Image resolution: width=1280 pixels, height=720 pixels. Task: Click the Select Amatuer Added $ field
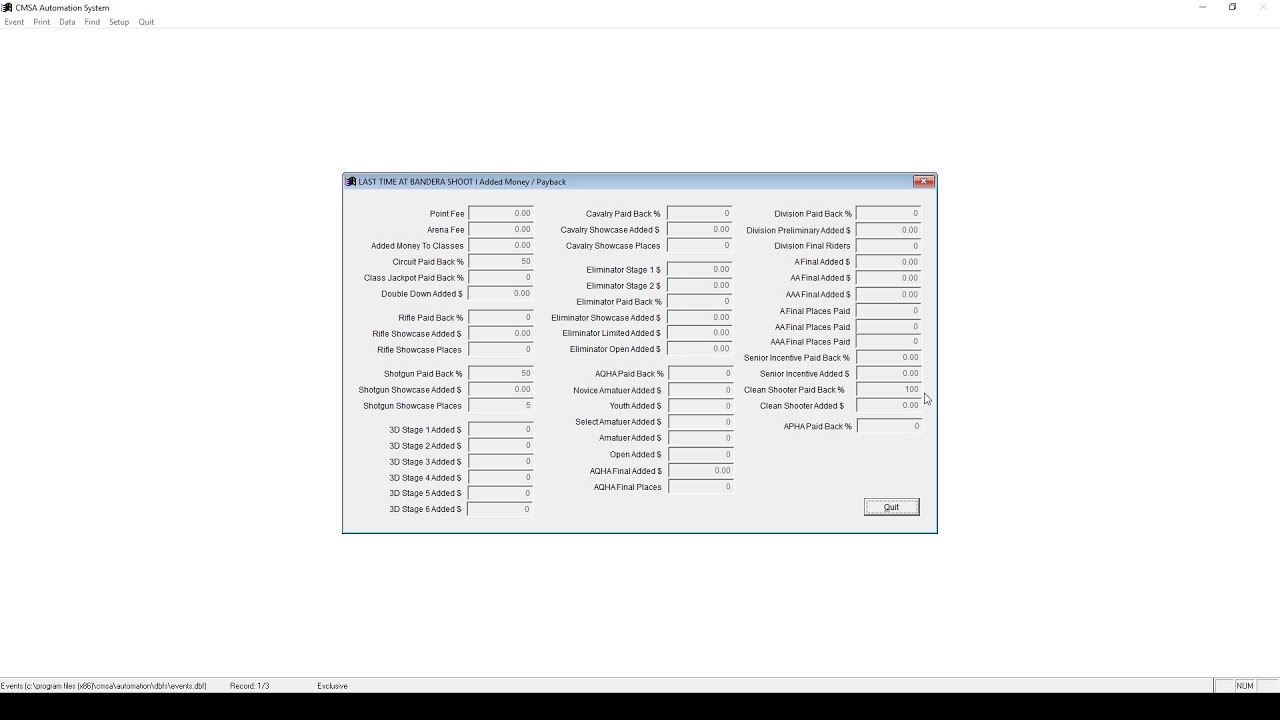click(x=700, y=421)
